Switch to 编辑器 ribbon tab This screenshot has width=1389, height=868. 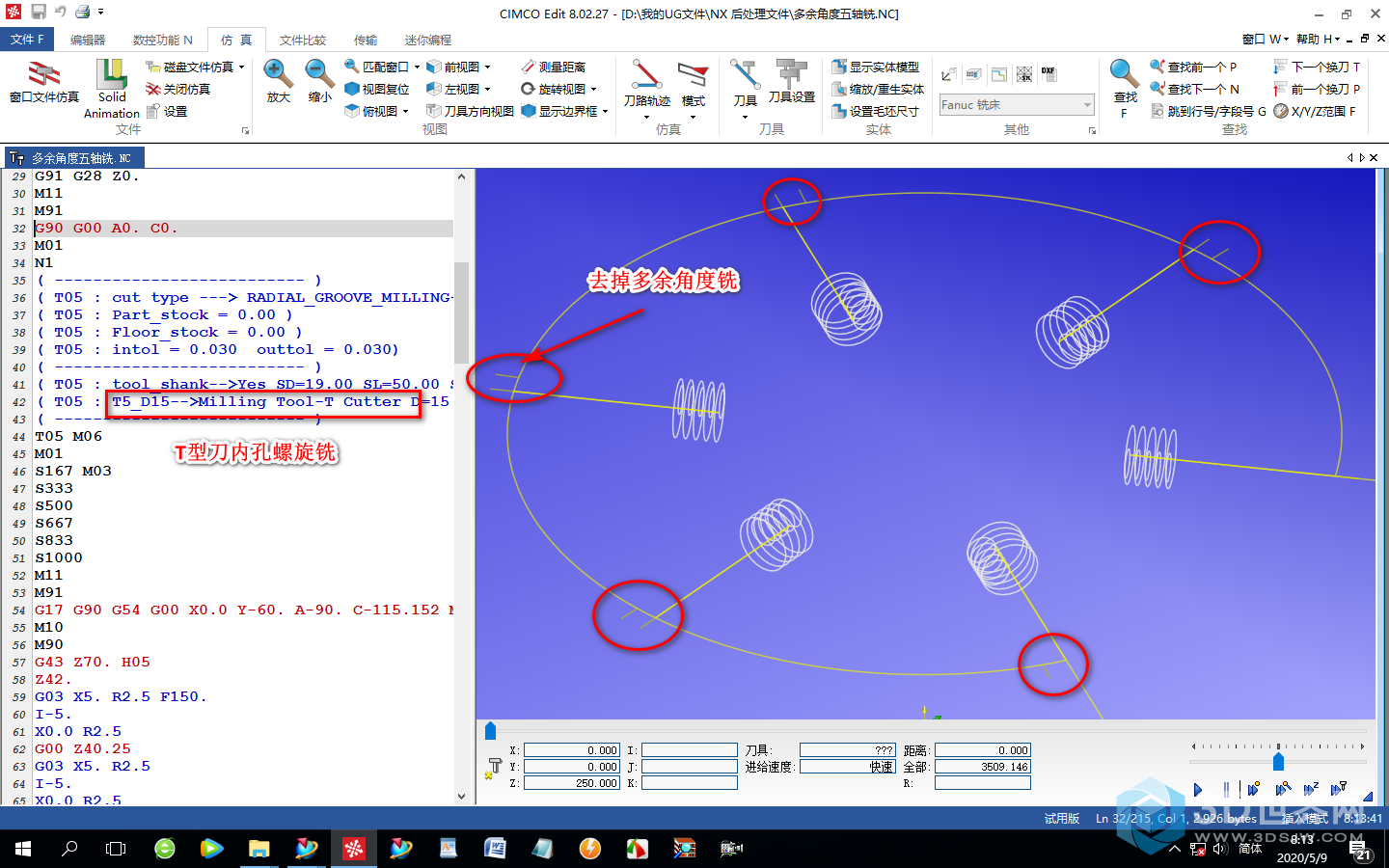[88, 40]
